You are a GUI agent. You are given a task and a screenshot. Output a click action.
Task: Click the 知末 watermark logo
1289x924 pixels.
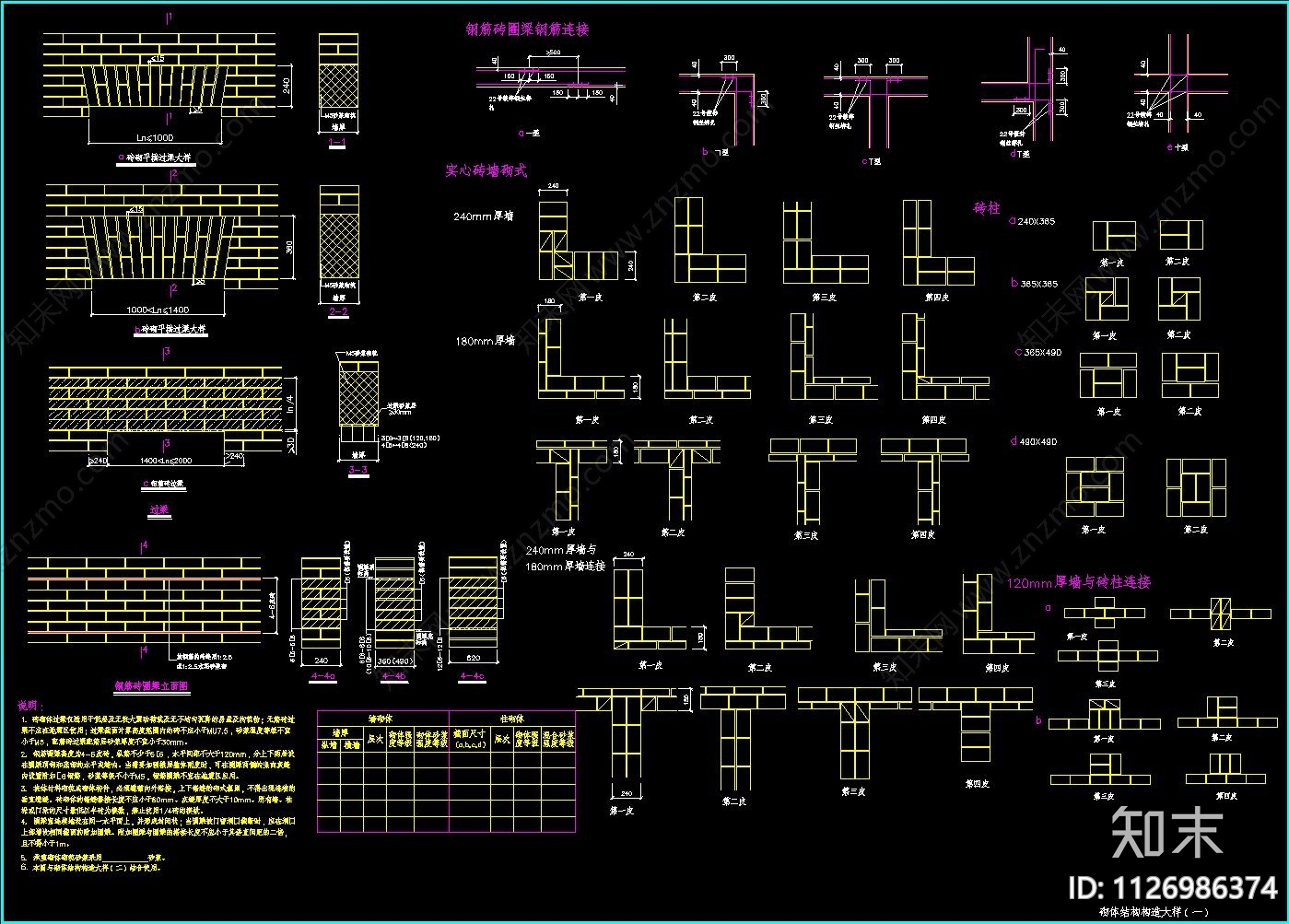coord(1166,831)
